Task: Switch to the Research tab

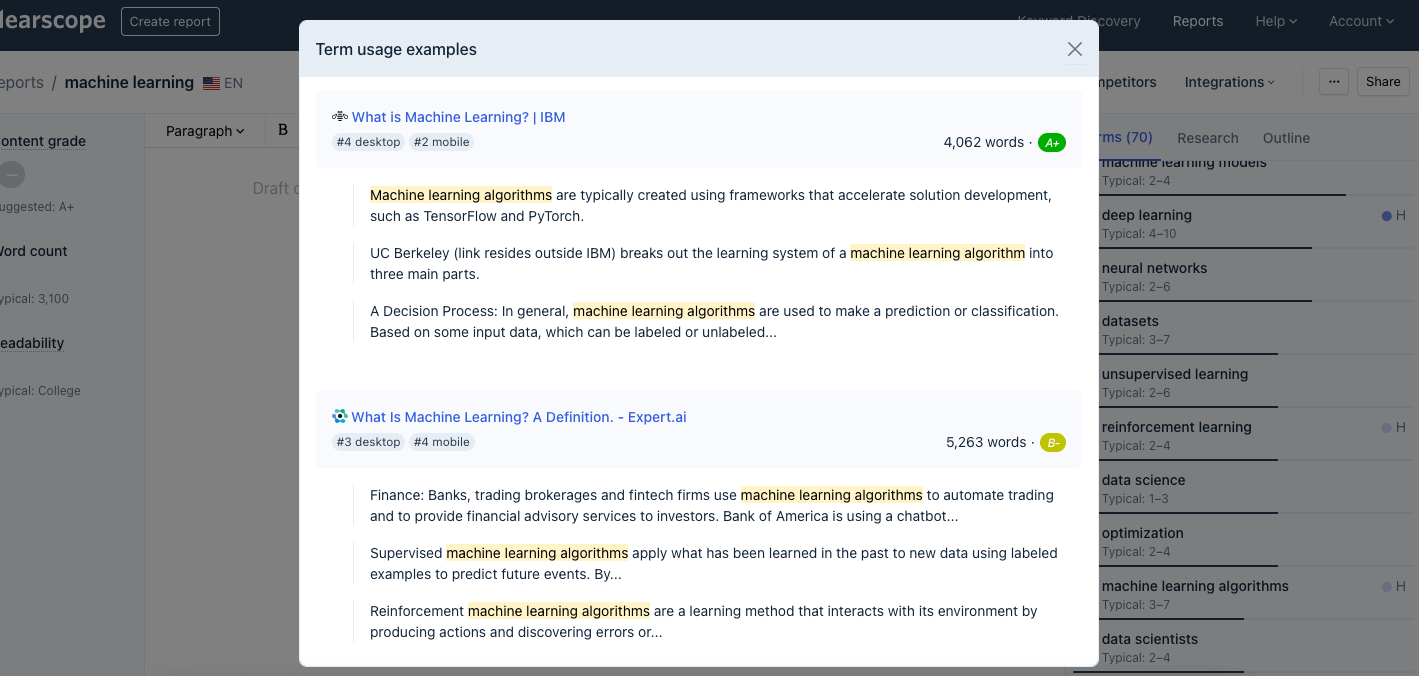Action: (1207, 138)
